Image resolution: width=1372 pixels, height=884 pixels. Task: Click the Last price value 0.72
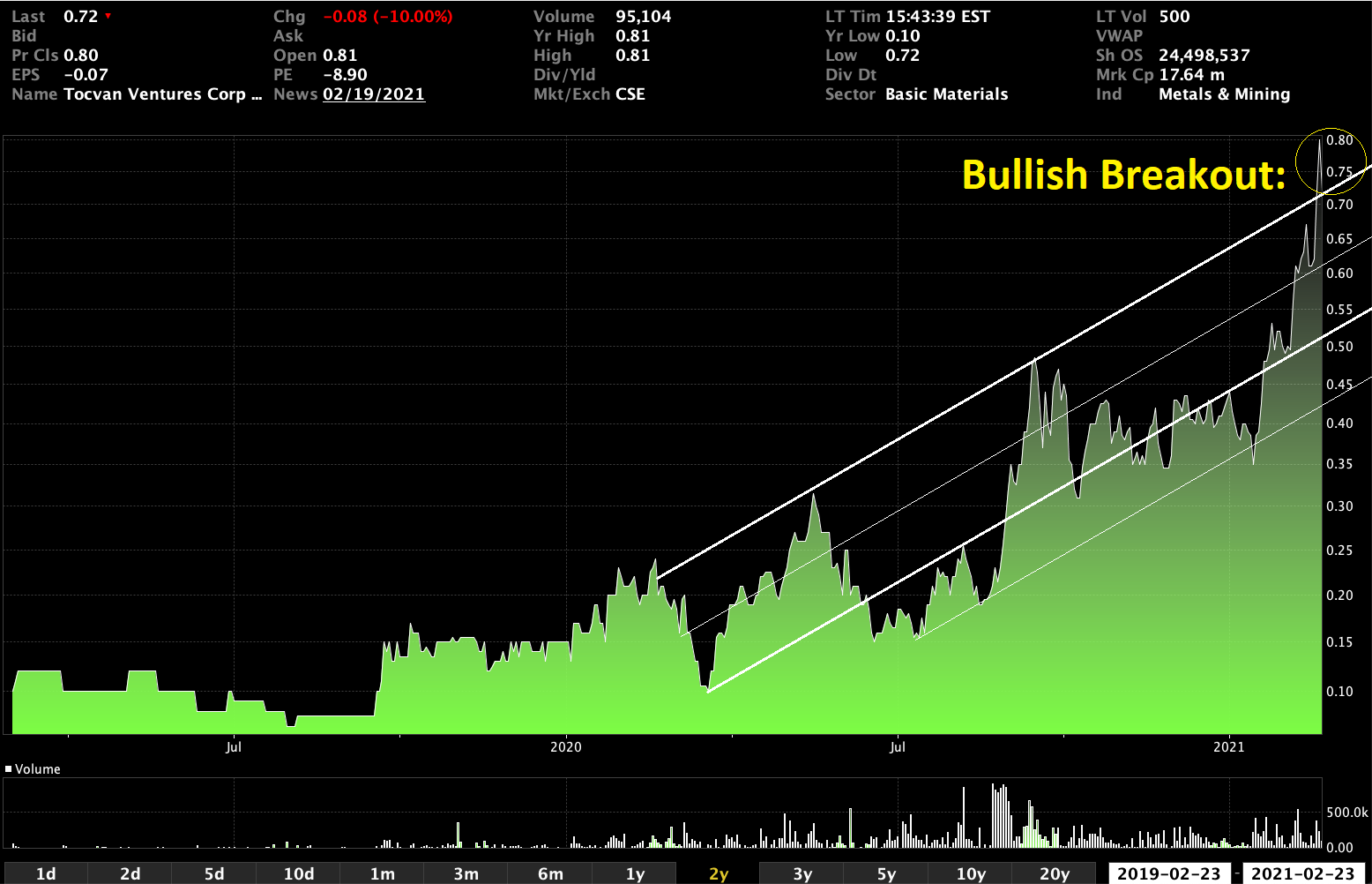pyautogui.click(x=80, y=17)
